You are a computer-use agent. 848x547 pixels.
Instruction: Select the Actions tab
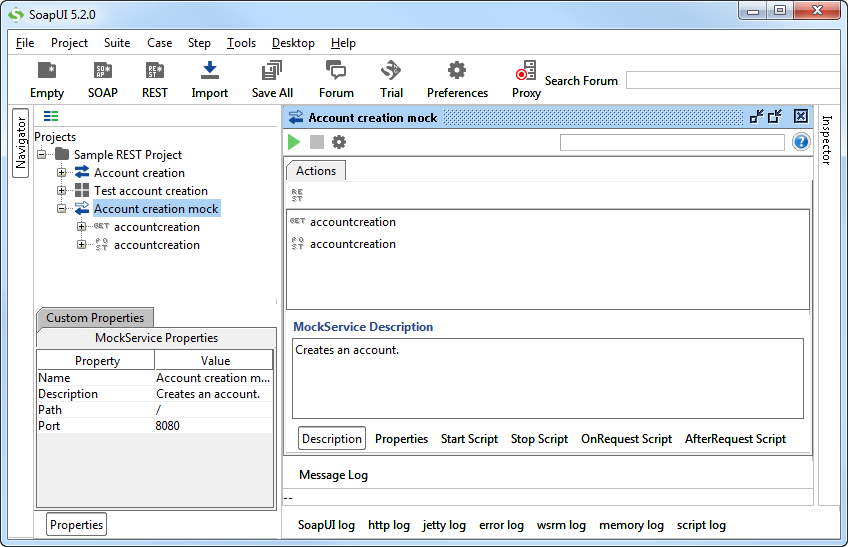(x=316, y=170)
